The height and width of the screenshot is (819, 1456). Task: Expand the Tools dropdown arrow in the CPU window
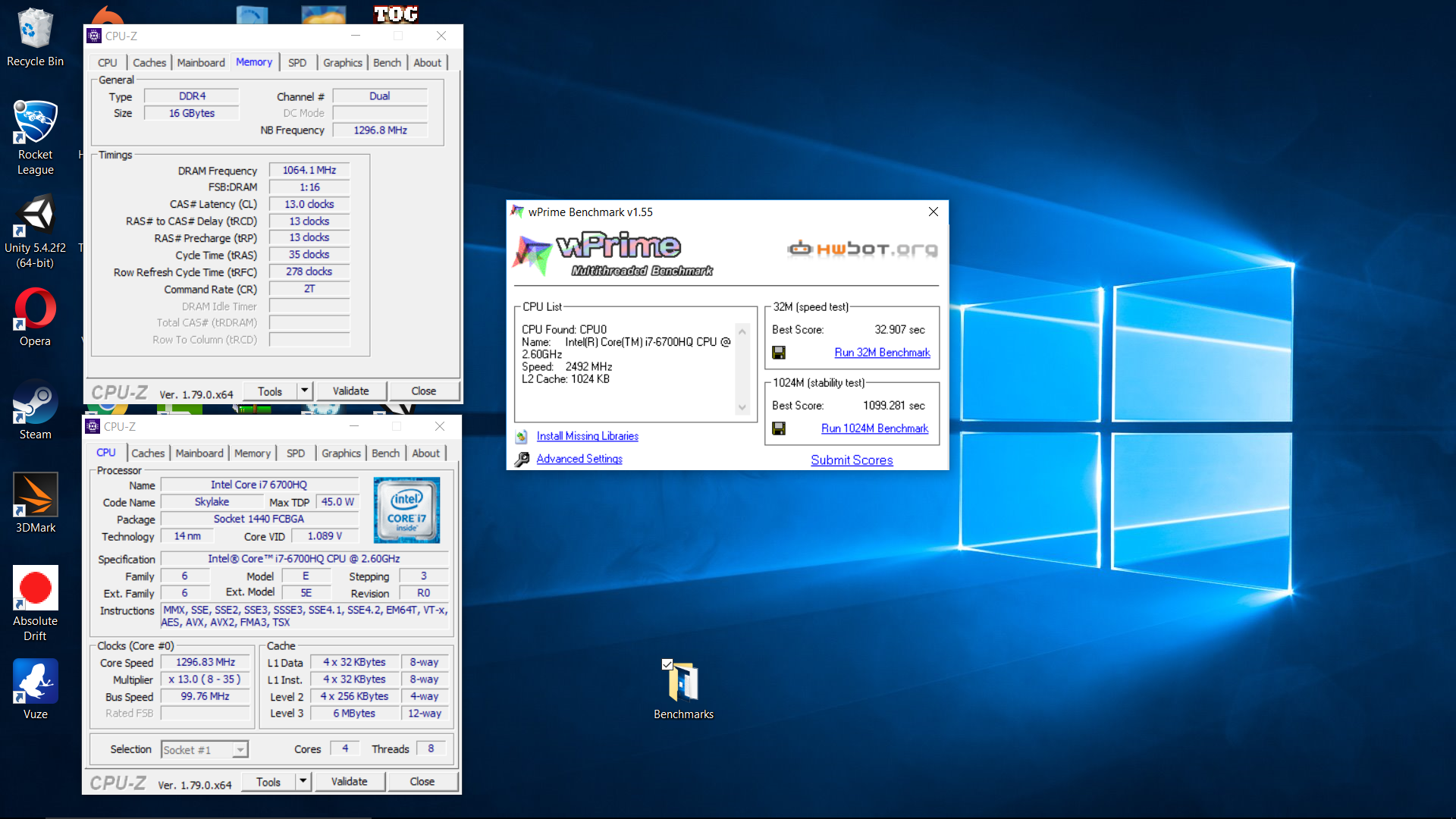click(x=303, y=782)
